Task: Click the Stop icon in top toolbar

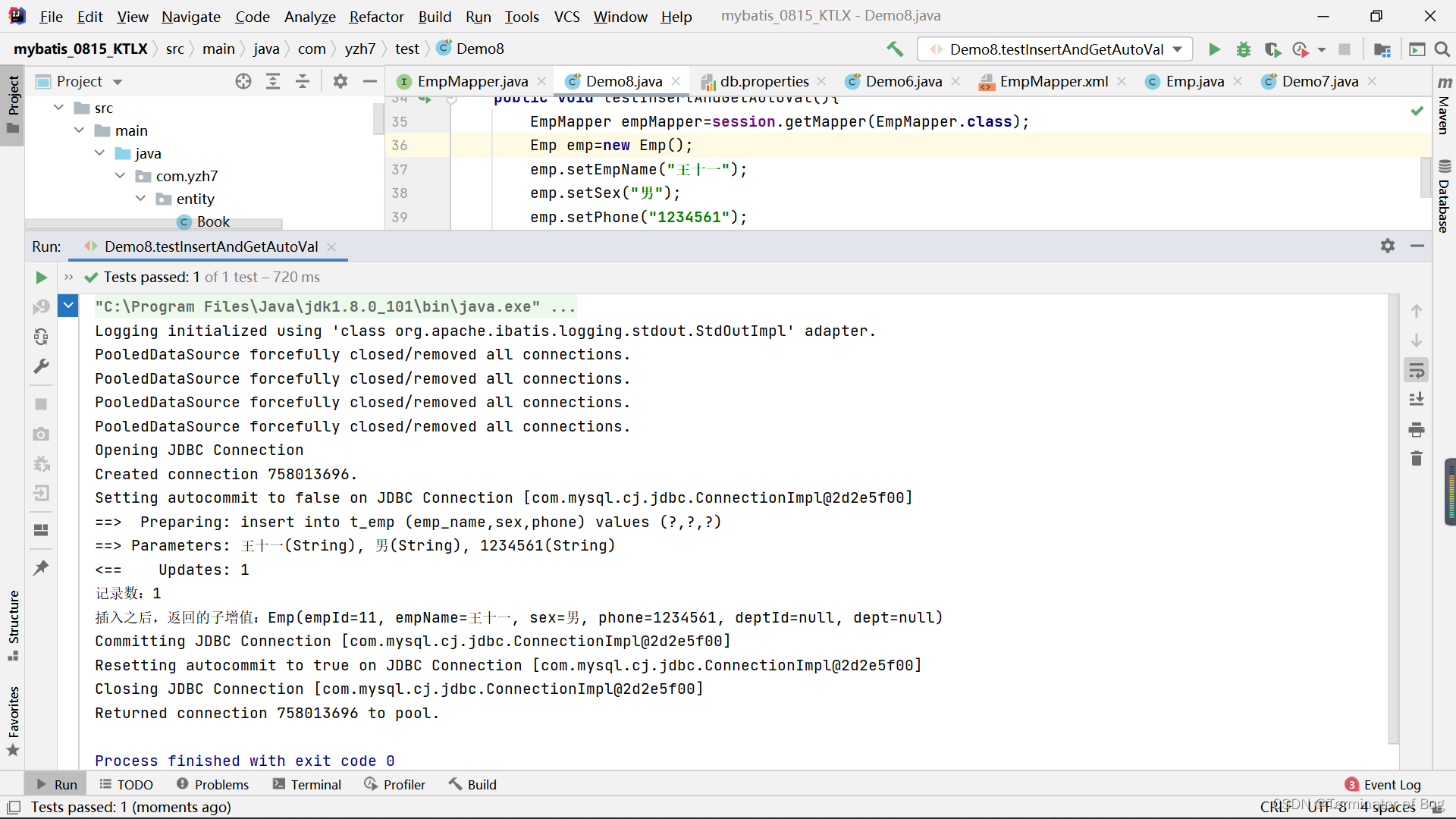Action: 1345,49
